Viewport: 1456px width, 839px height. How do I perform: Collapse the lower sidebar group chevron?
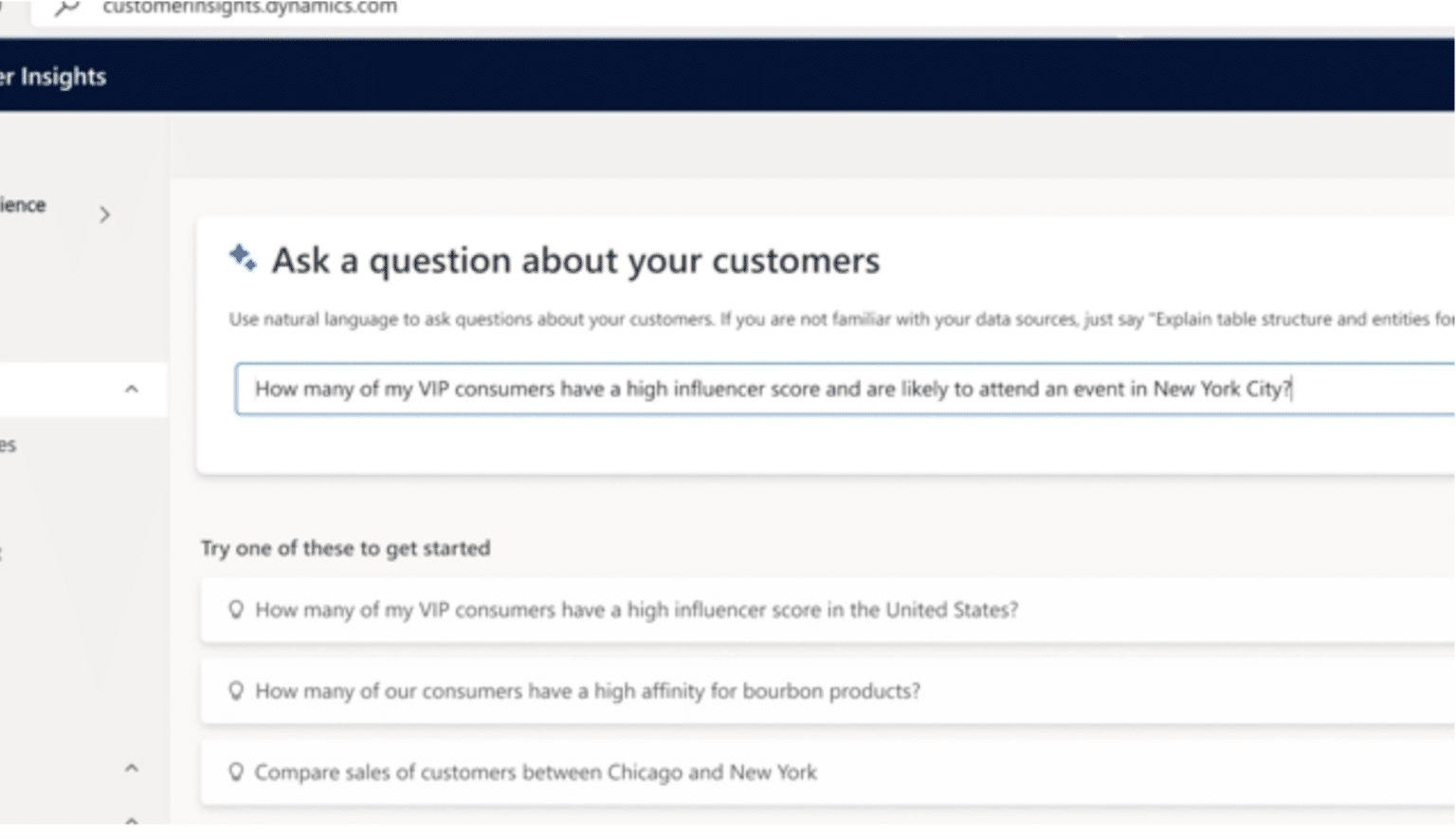(x=132, y=768)
